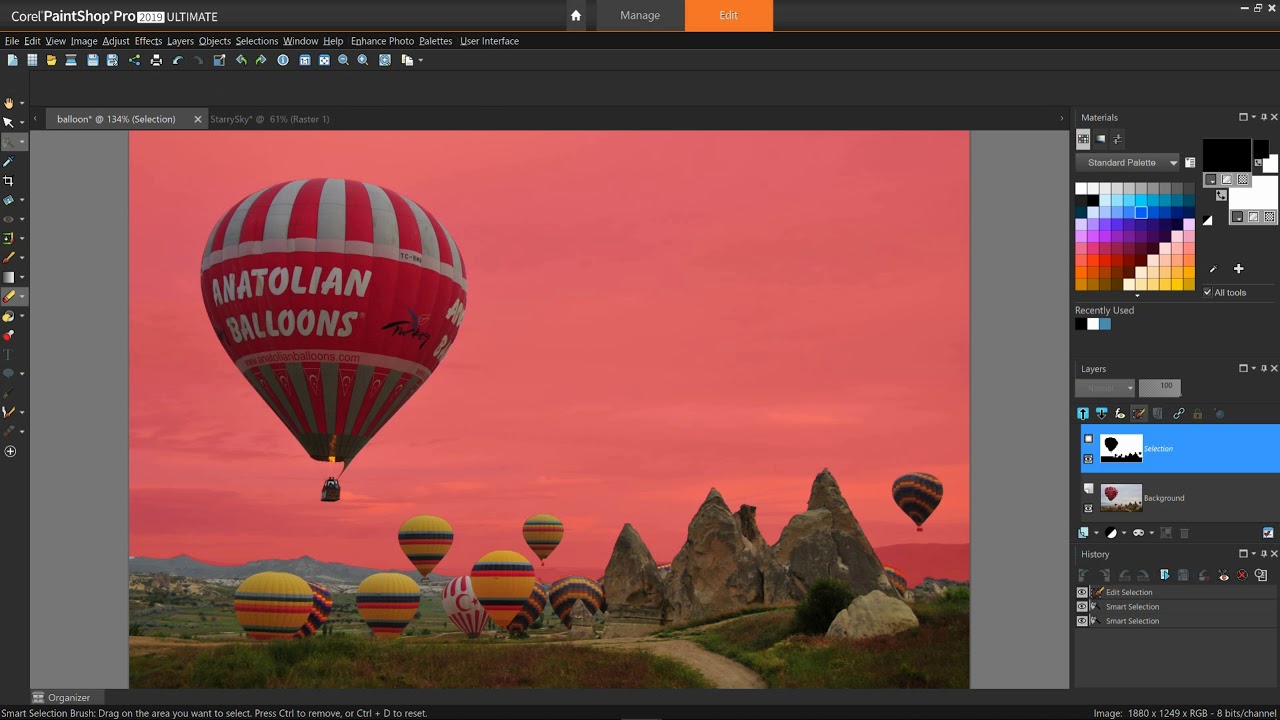Click the Edit Selection icon in the Layers toolbar
1280x720 pixels.
[1139, 413]
